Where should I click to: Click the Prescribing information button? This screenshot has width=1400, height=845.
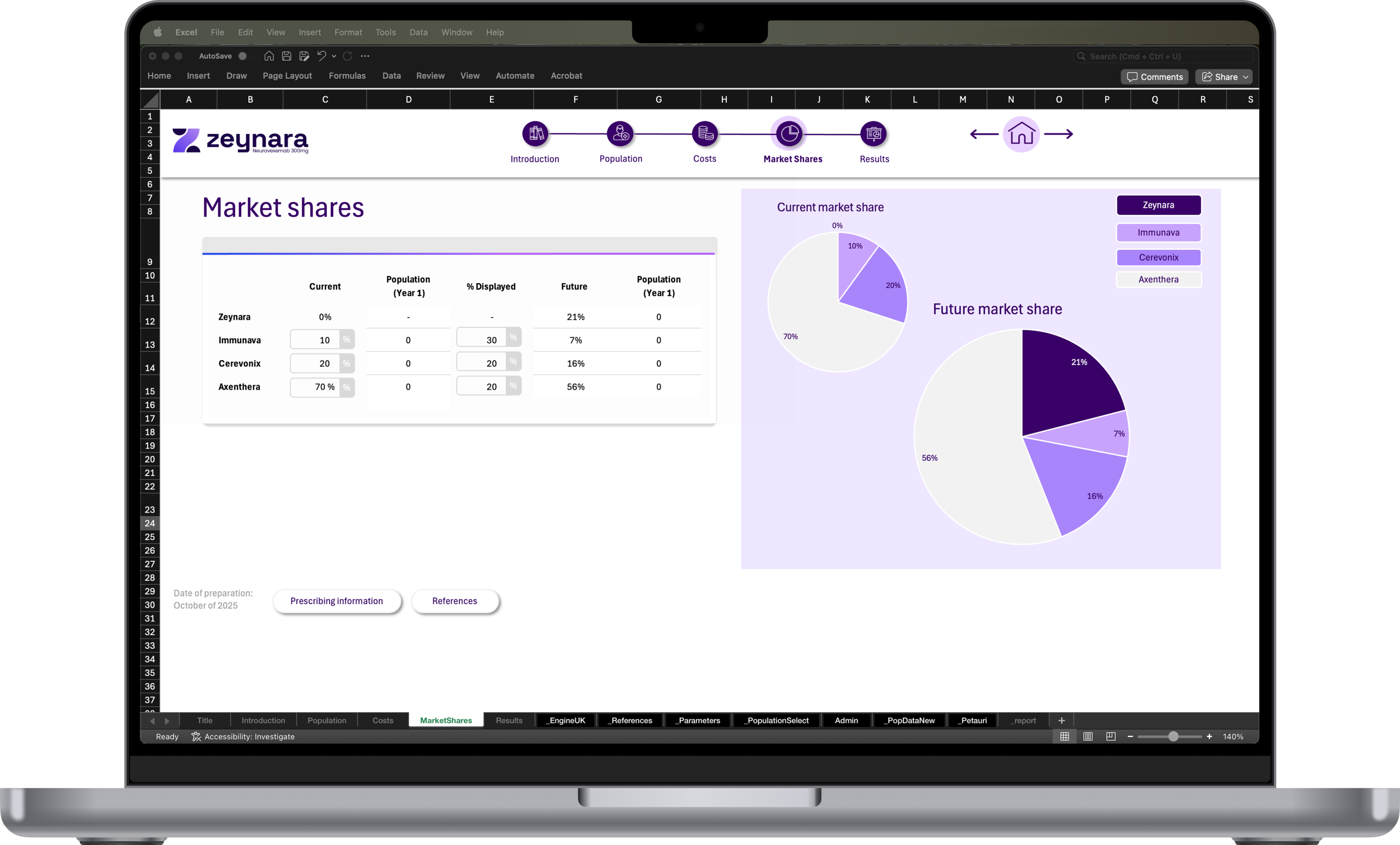coord(336,601)
